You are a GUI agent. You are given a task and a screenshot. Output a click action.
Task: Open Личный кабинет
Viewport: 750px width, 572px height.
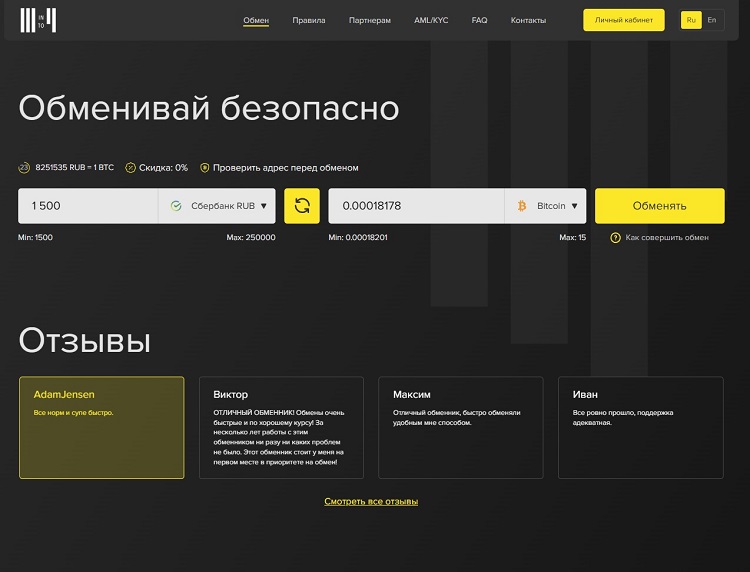[x=623, y=20]
